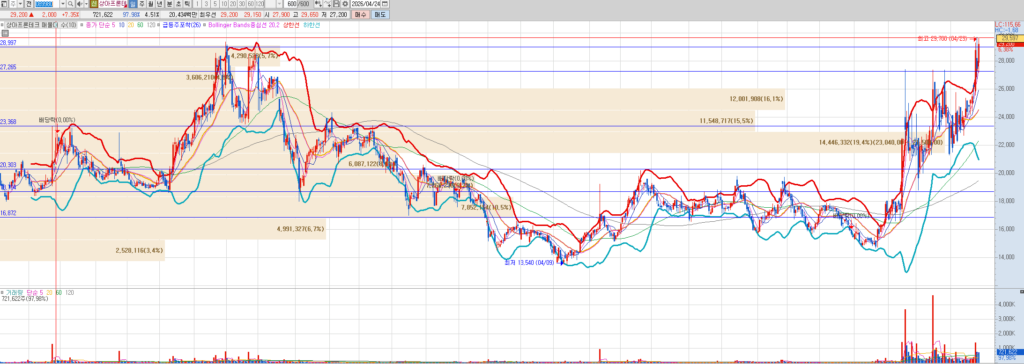The image size is (1024, 364).
Task: Click the 16,872 horizontal line price label
Action: click(8, 213)
